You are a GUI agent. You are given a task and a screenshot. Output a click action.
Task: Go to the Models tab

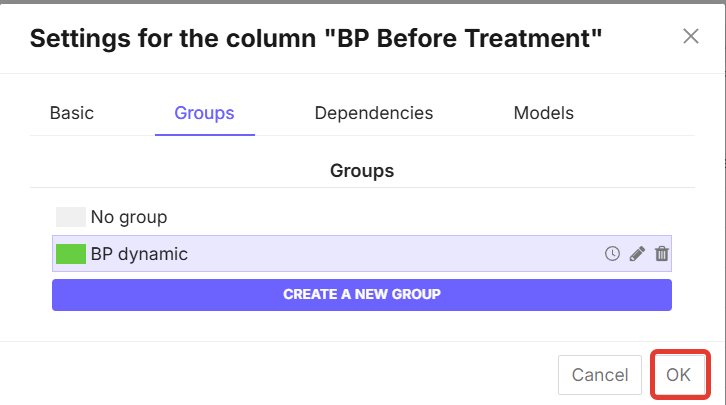pos(544,113)
